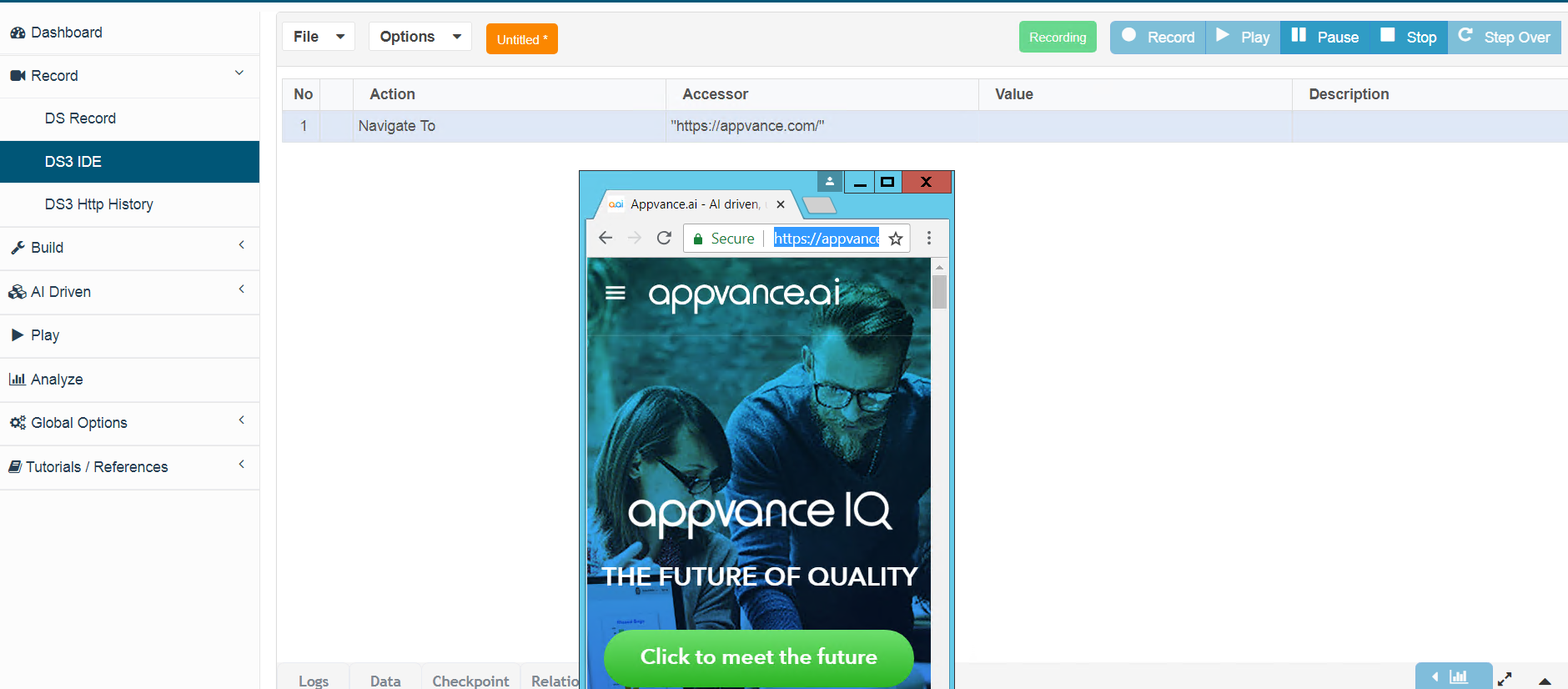Select the Navigate To action cell

tap(509, 126)
